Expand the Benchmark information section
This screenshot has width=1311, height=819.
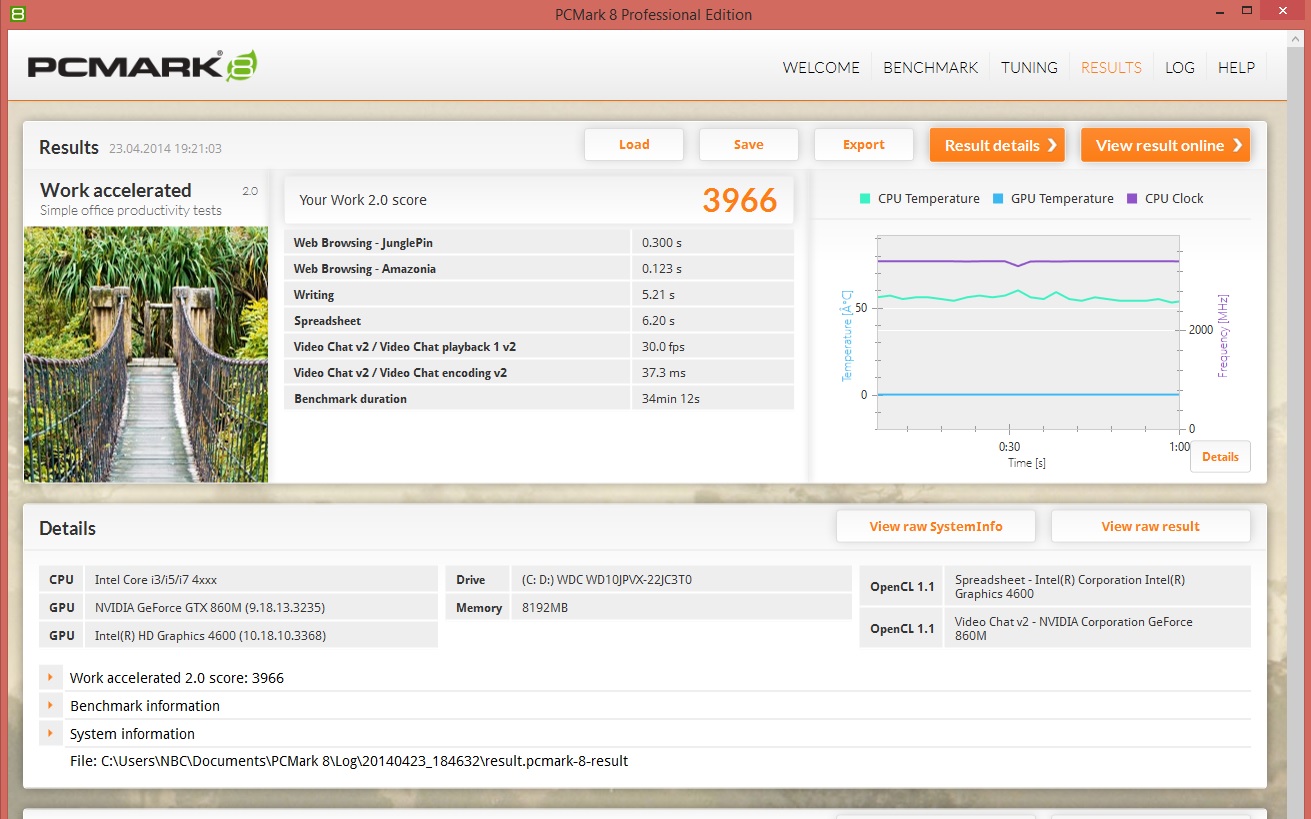click(49, 705)
